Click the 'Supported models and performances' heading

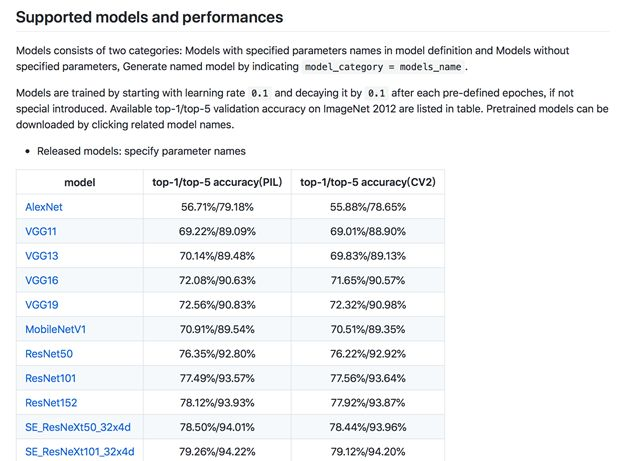pos(150,17)
